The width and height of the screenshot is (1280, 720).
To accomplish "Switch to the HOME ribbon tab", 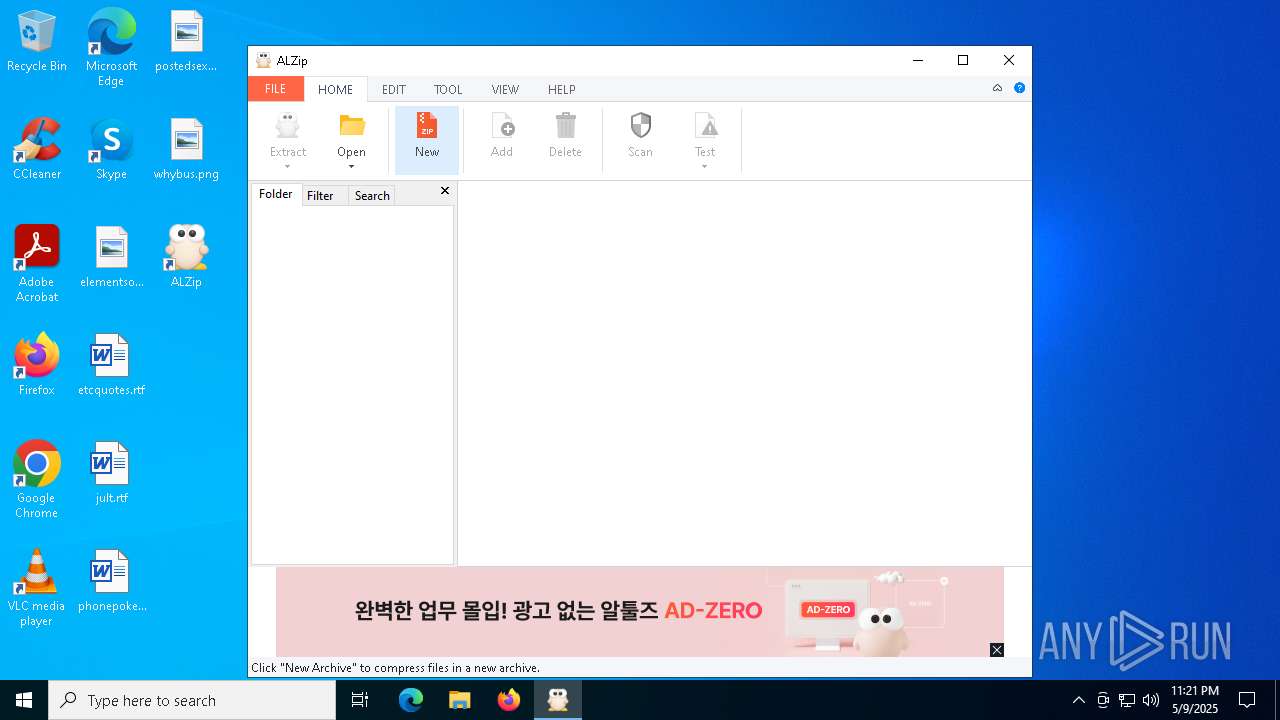I will (335, 89).
